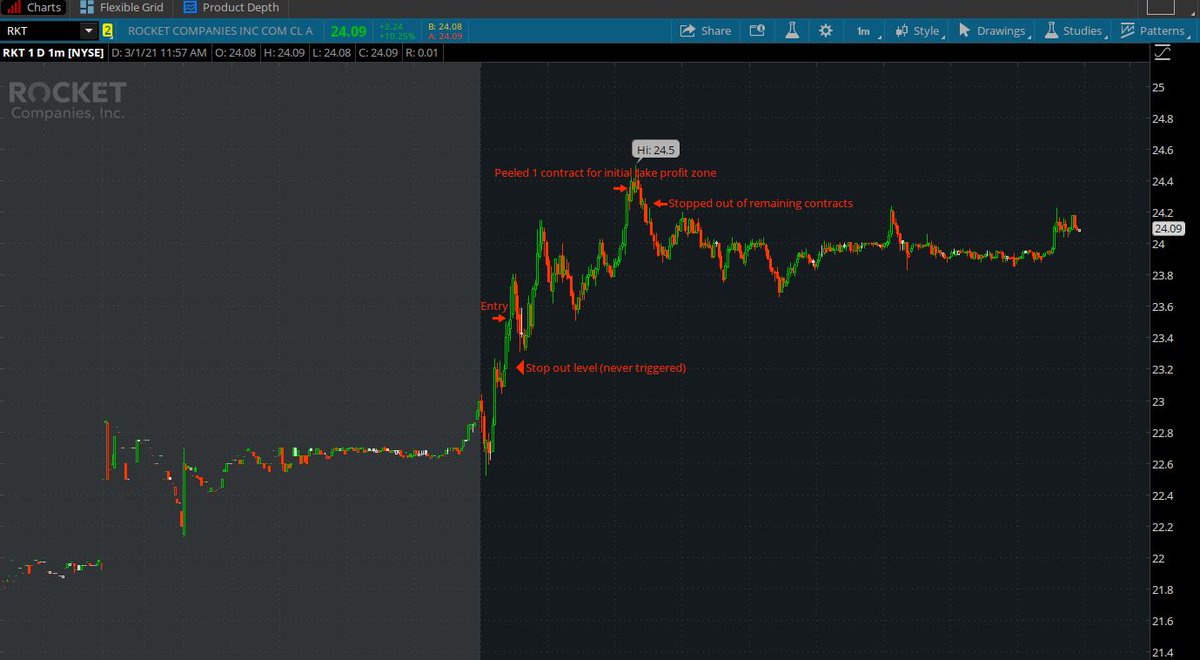The height and width of the screenshot is (660, 1200).
Task: Expand the symbol selector dropdown arrow
Action: coord(88,31)
